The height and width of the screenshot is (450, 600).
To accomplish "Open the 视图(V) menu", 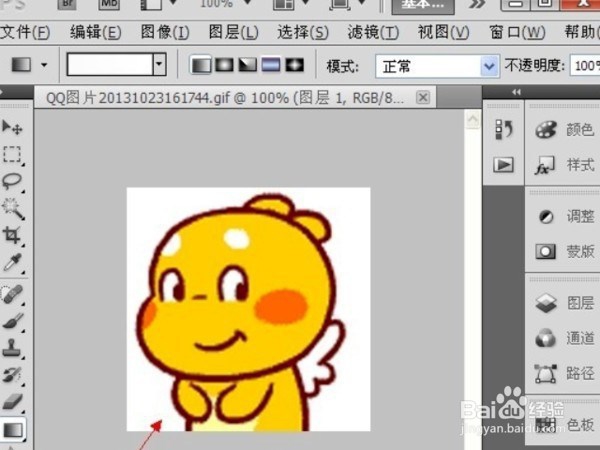I will (443, 32).
